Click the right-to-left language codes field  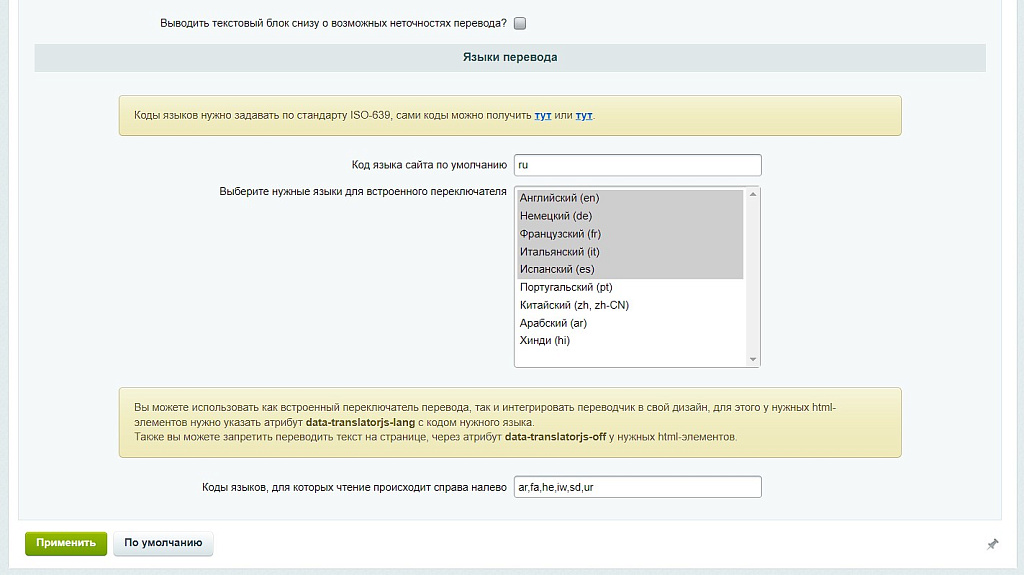(637, 487)
